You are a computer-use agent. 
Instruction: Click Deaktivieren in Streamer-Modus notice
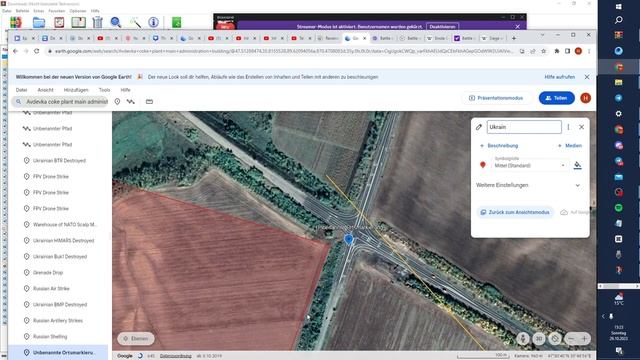[442, 27]
